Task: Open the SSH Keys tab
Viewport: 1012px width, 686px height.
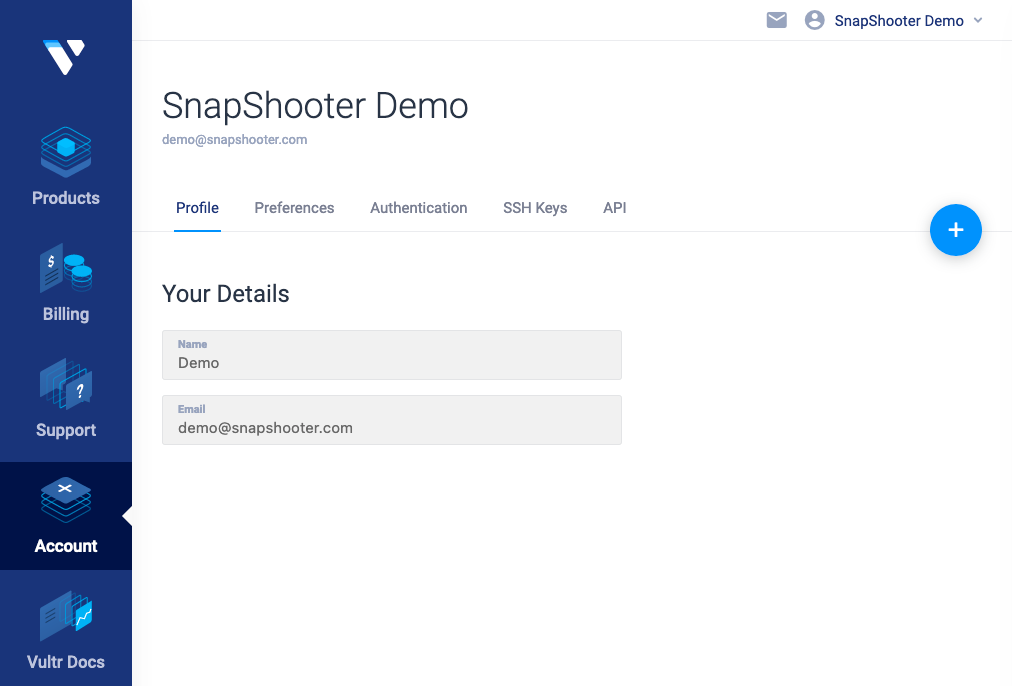Action: pos(535,208)
